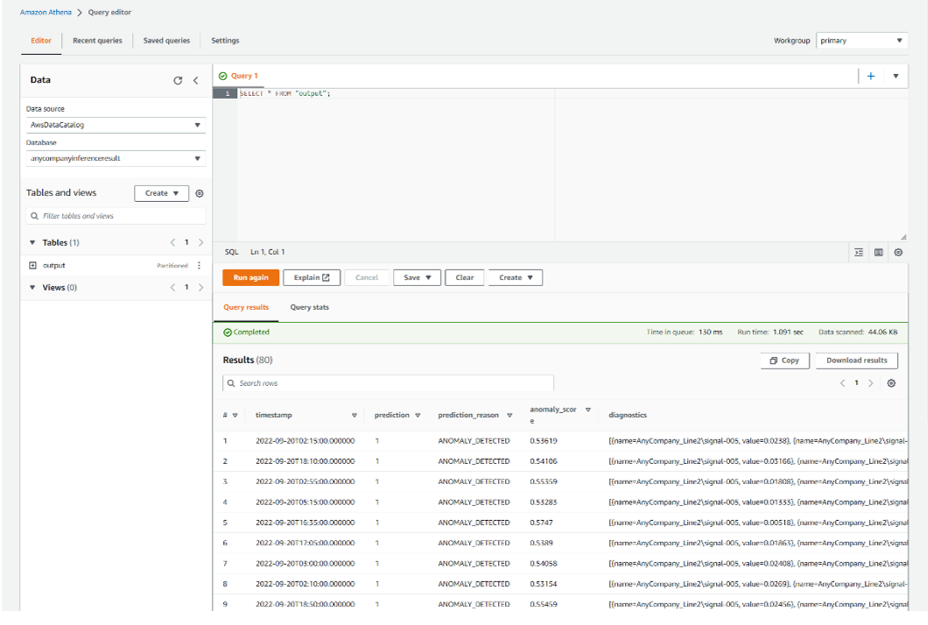Click the Filter tables and views field

click(x=116, y=216)
